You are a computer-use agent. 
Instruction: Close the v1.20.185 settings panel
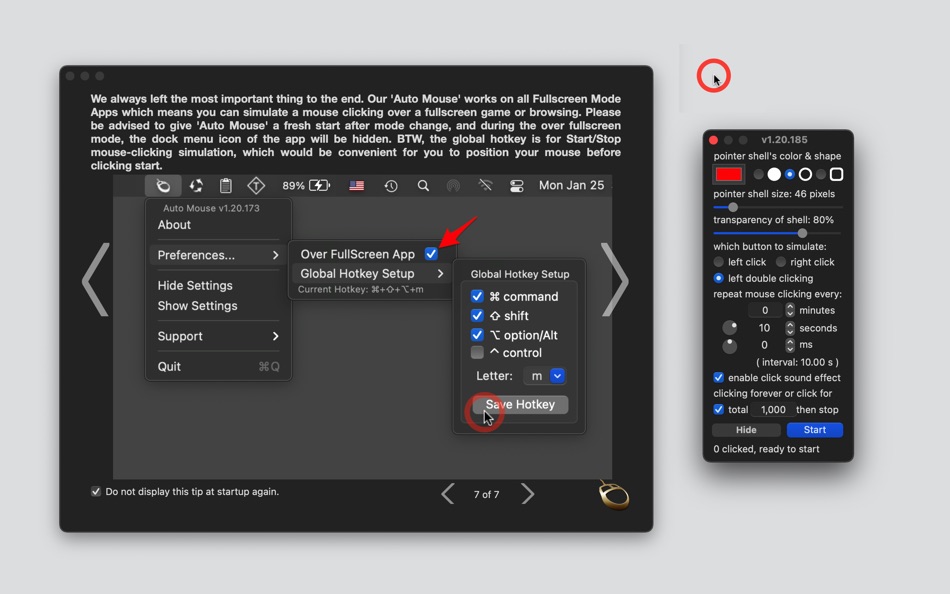pyautogui.click(x=714, y=140)
